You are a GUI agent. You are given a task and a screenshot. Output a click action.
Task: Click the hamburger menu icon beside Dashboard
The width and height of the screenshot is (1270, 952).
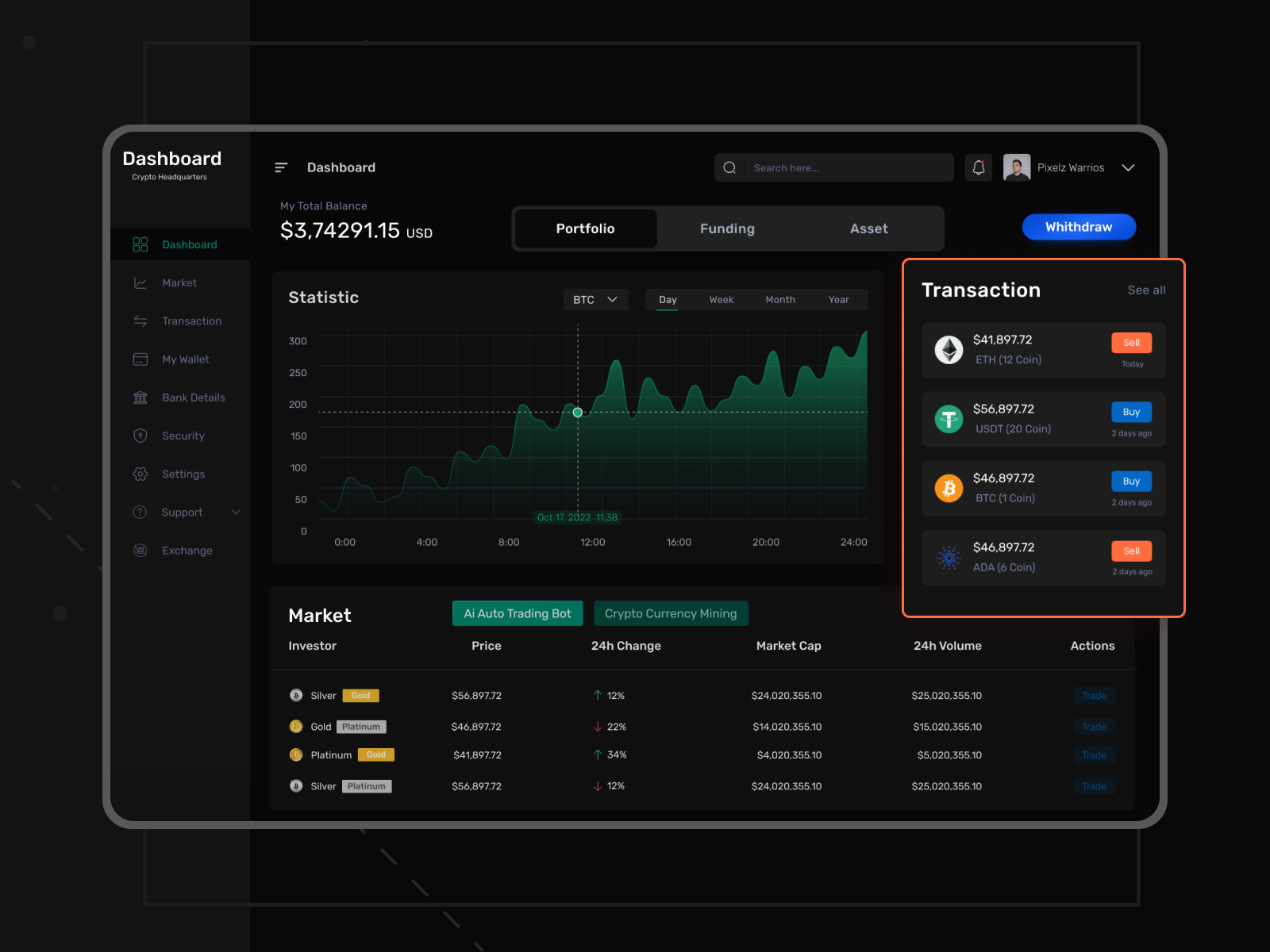(281, 167)
